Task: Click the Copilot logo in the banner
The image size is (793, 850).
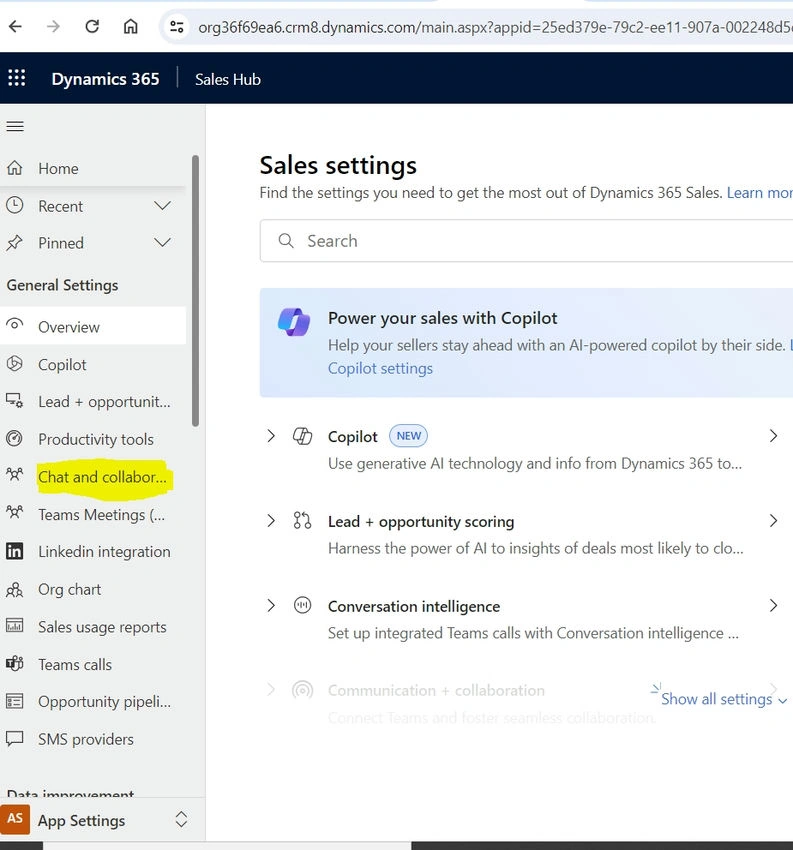Action: click(x=294, y=322)
